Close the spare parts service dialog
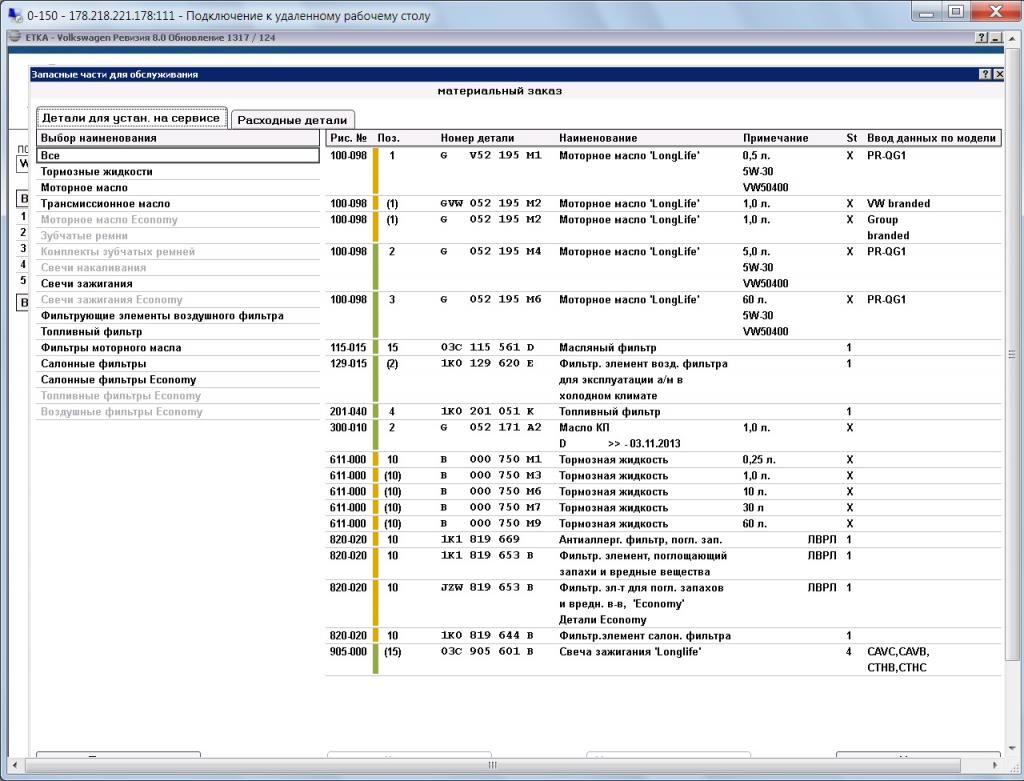The width and height of the screenshot is (1024, 781). point(999,74)
